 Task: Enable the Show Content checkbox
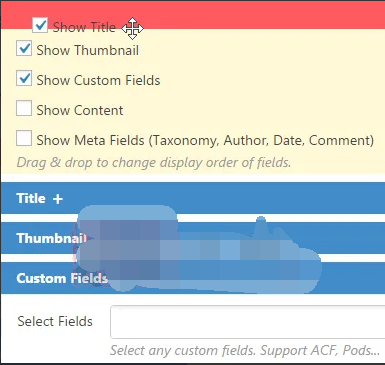click(24, 108)
